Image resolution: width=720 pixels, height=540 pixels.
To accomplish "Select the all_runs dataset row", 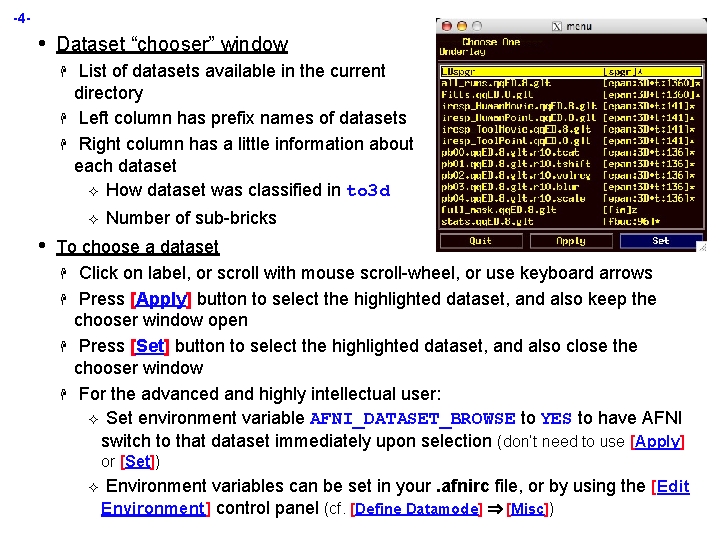I will click(x=571, y=83).
